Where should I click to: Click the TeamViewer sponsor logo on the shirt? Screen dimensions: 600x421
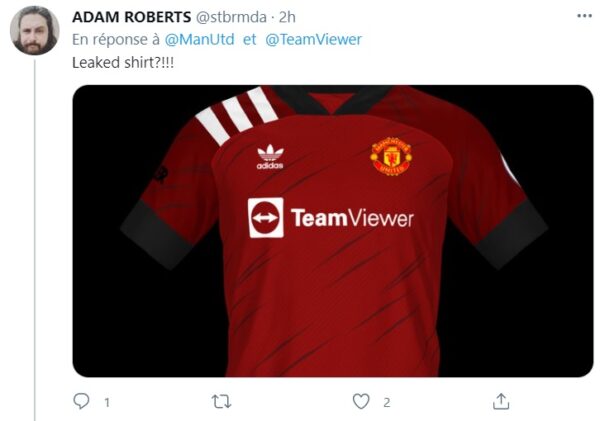pyautogui.click(x=330, y=217)
